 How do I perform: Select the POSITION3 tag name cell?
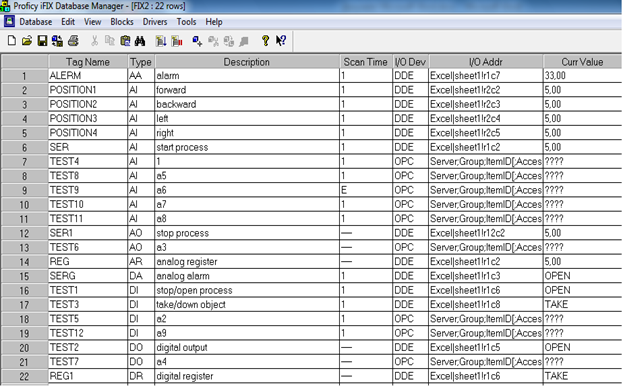click(88, 119)
